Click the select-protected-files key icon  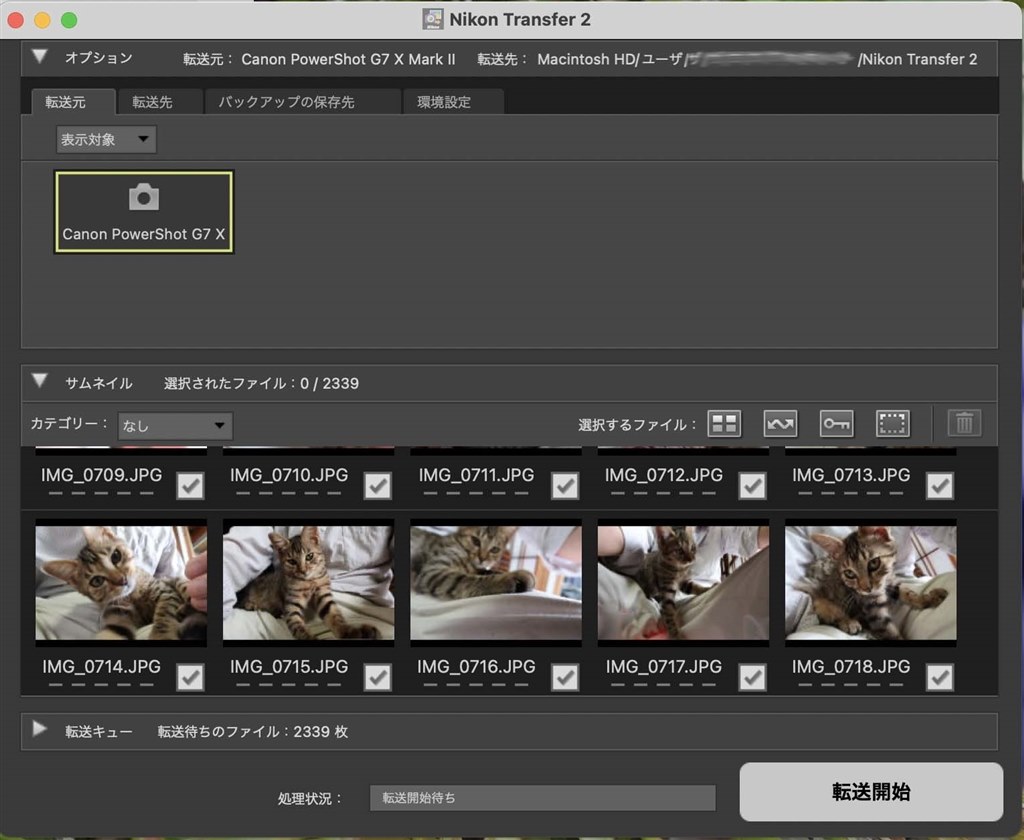click(837, 423)
